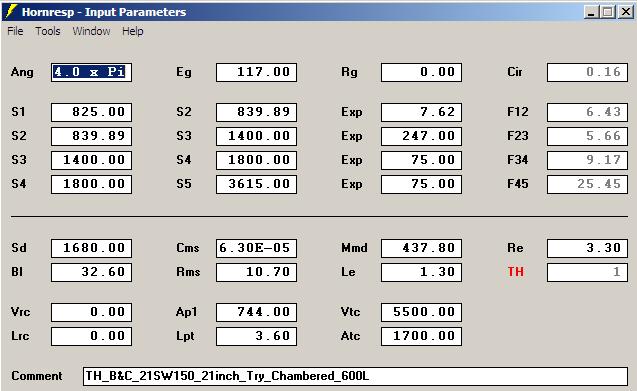
Task: Click the Mmd field with 437.80
Action: [x=421, y=248]
